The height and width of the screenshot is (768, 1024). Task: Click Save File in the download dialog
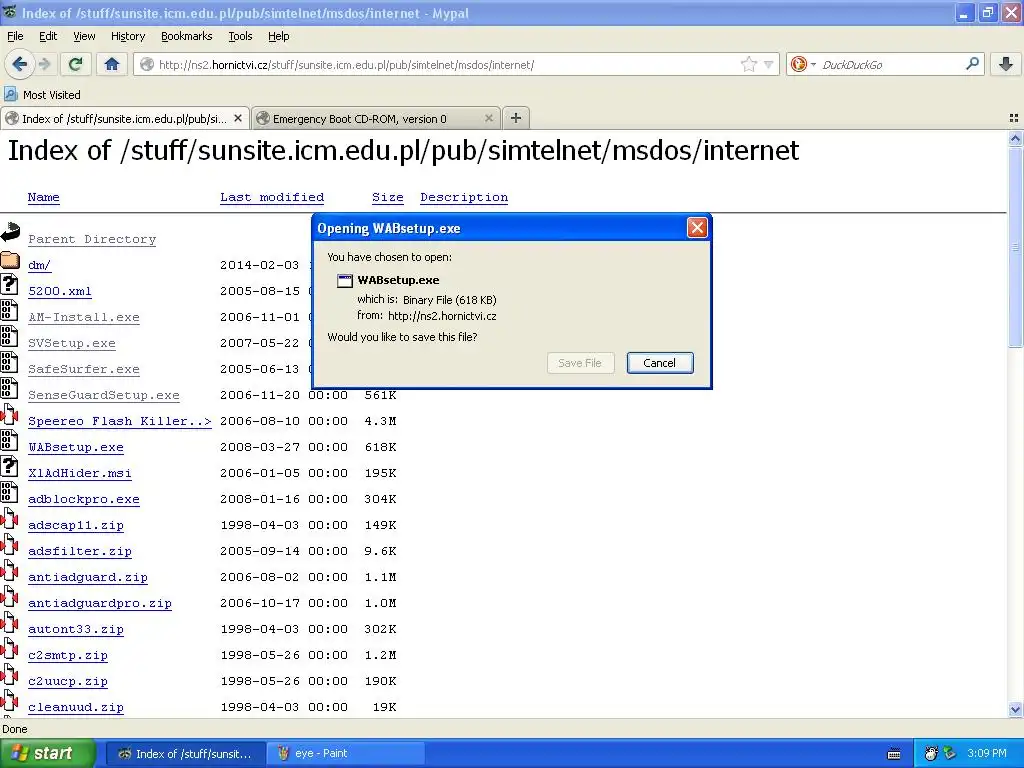[580, 362]
